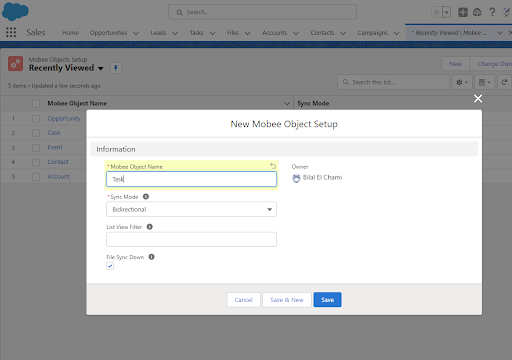Tick the Account row checkbox
Screen dimensions: 512x360
[36, 177]
